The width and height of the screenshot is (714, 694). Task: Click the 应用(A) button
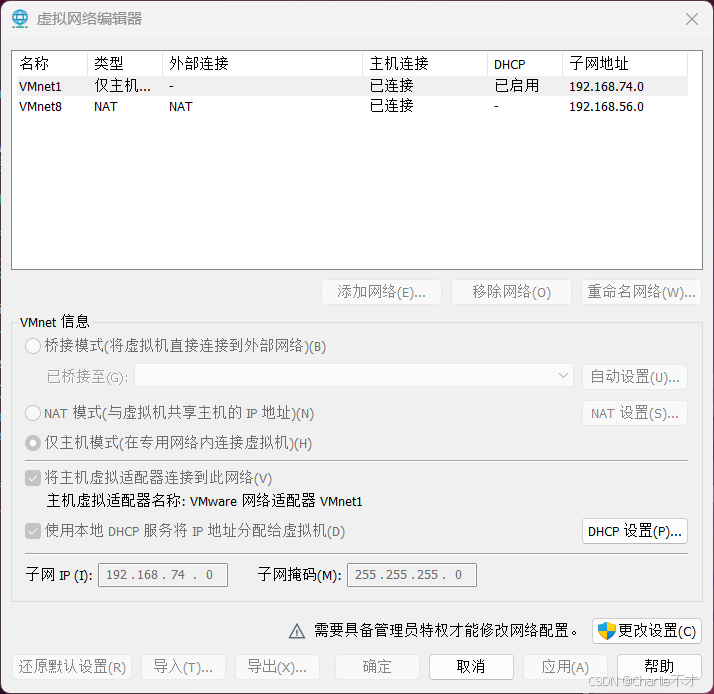pyautogui.click(x=565, y=667)
